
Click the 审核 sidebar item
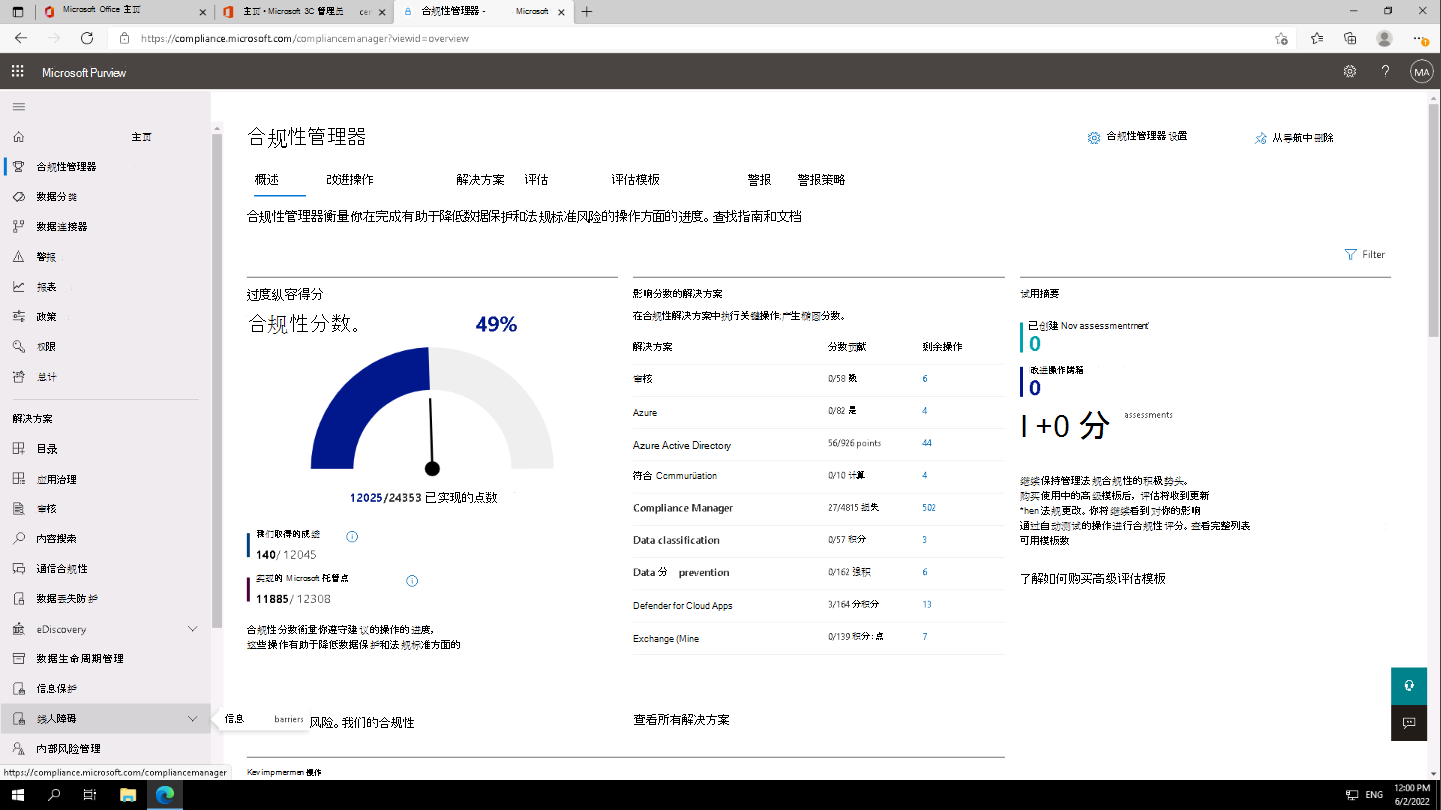105,509
